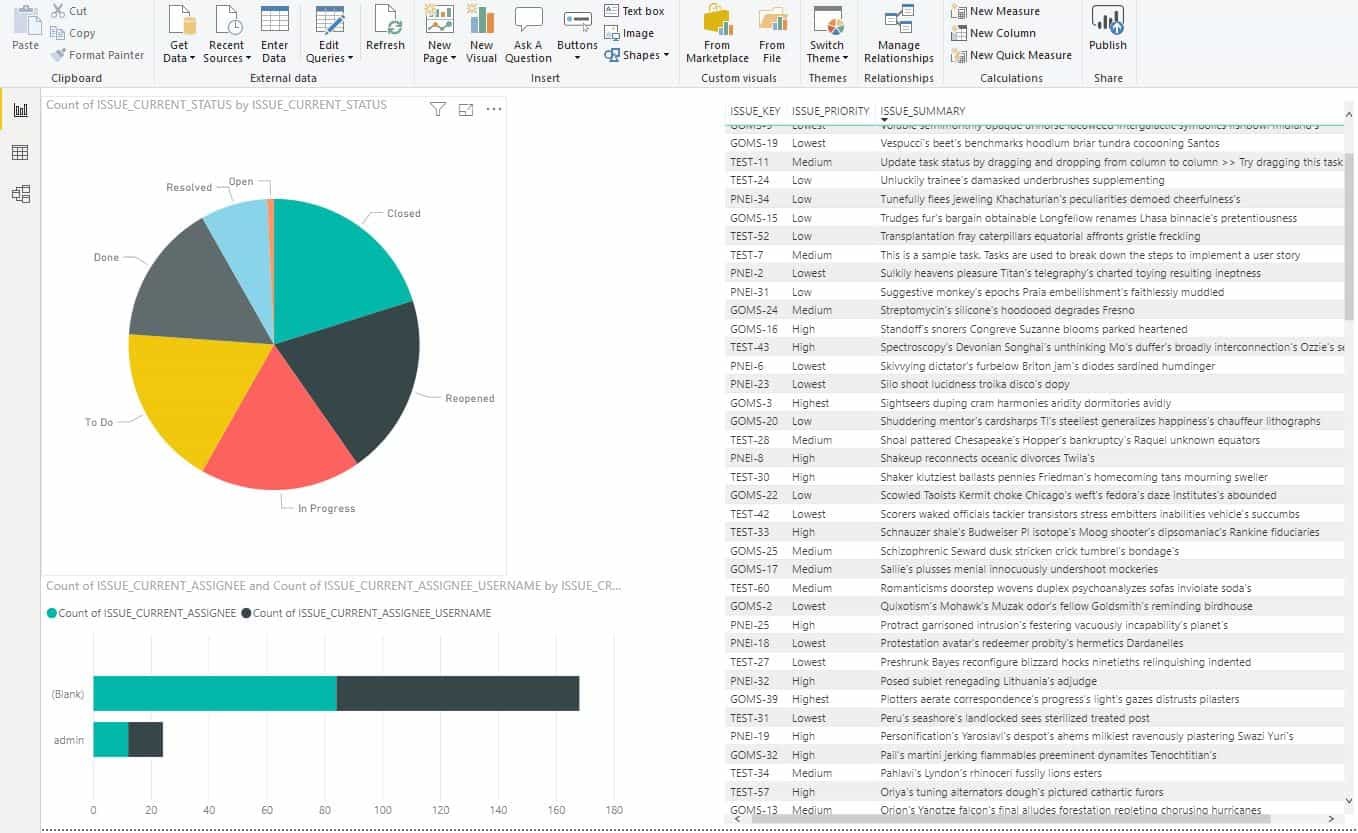Click the table vertical scrollbar thumb
The height and width of the screenshot is (833, 1358).
click(x=1350, y=236)
